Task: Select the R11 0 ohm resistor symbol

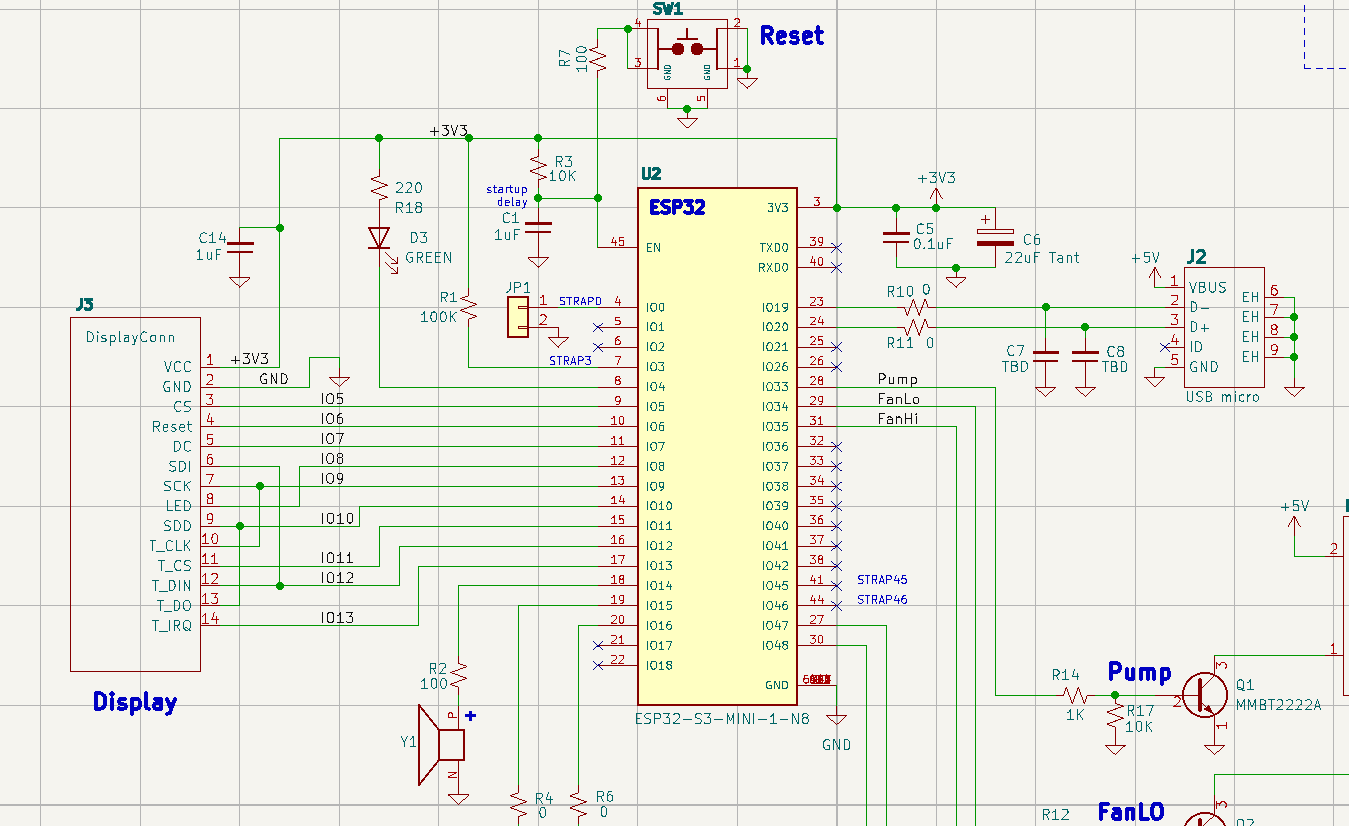Action: click(x=915, y=327)
